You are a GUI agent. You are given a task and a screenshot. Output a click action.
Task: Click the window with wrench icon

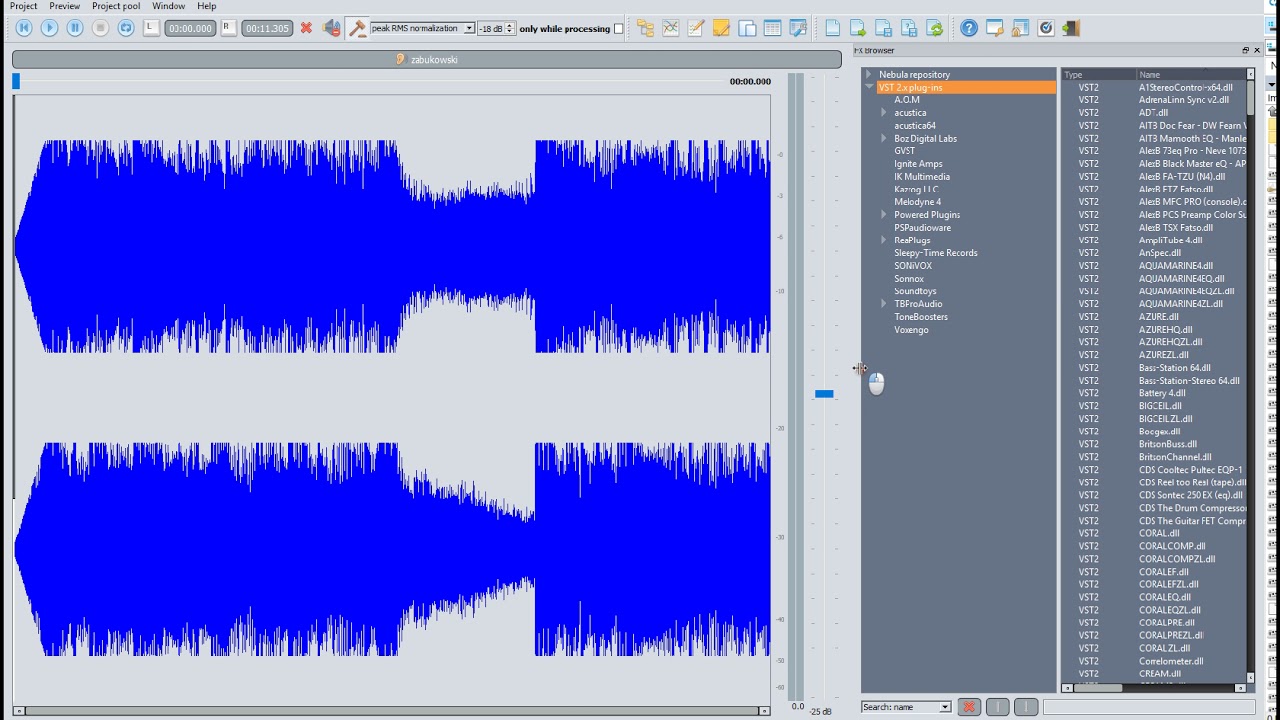point(798,28)
